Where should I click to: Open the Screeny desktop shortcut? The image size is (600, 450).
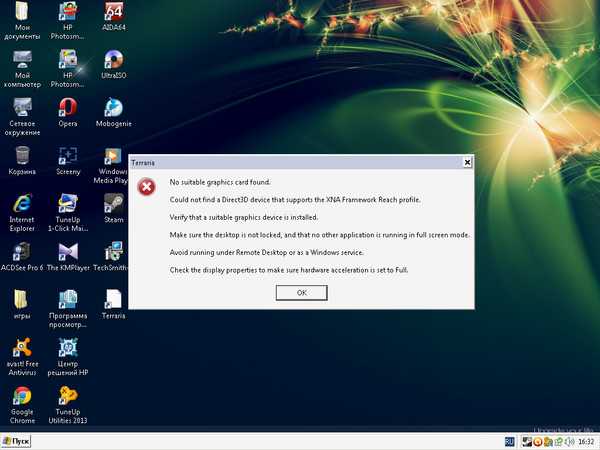[x=68, y=161]
